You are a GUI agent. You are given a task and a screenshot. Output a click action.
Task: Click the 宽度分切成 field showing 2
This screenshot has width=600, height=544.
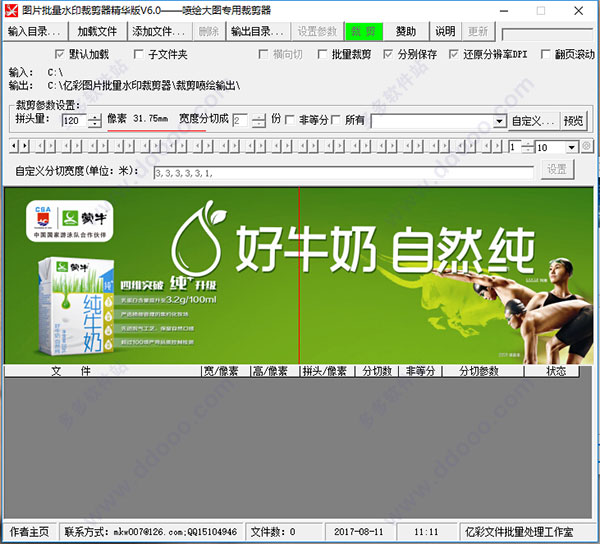pos(242,121)
